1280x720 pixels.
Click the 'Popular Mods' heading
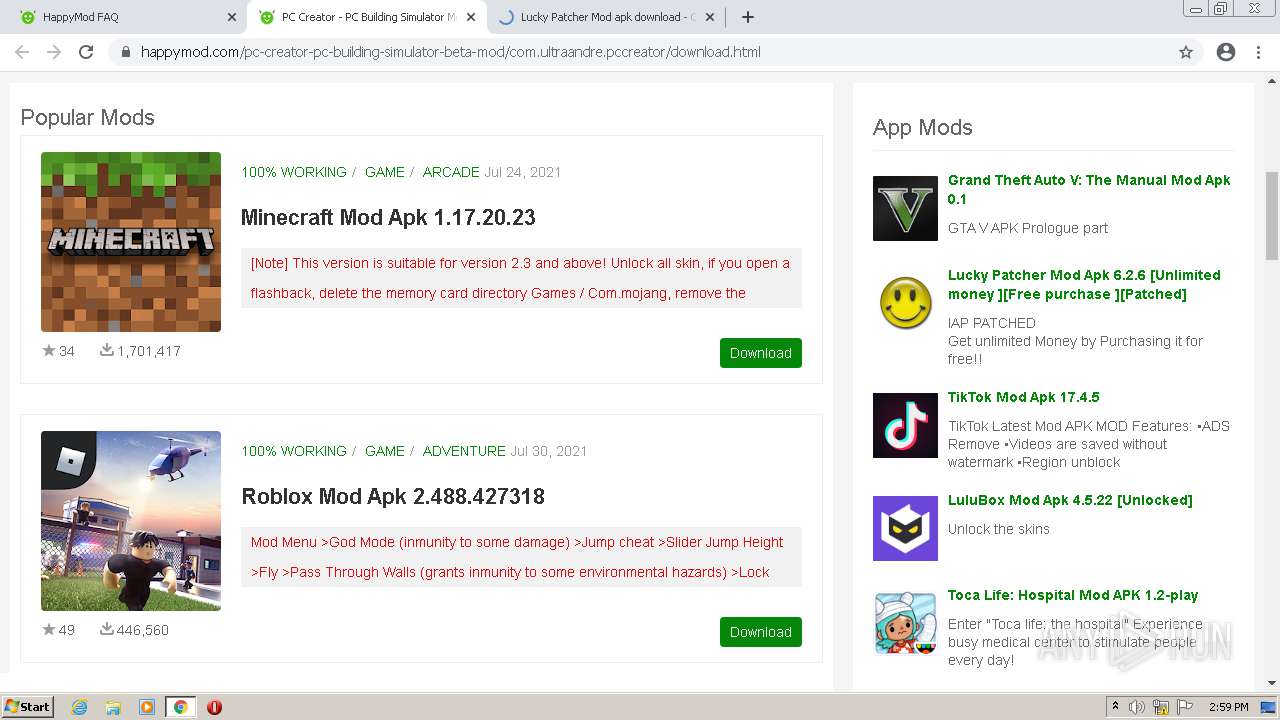pos(88,117)
